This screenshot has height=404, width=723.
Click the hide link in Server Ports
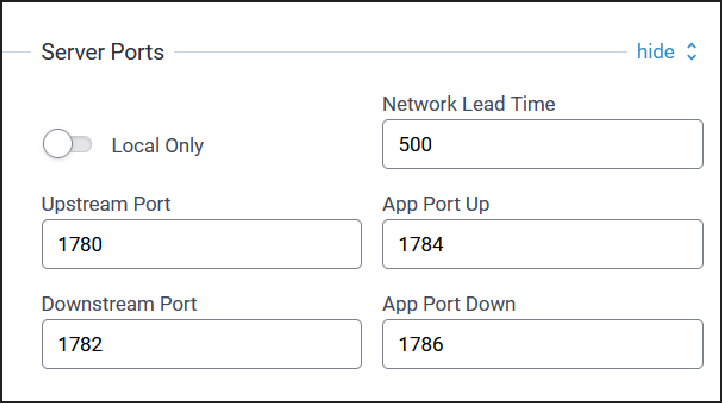click(655, 52)
